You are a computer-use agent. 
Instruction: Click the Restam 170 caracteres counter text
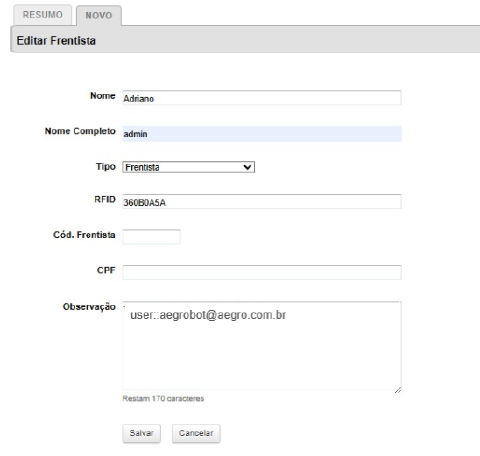tap(163, 399)
